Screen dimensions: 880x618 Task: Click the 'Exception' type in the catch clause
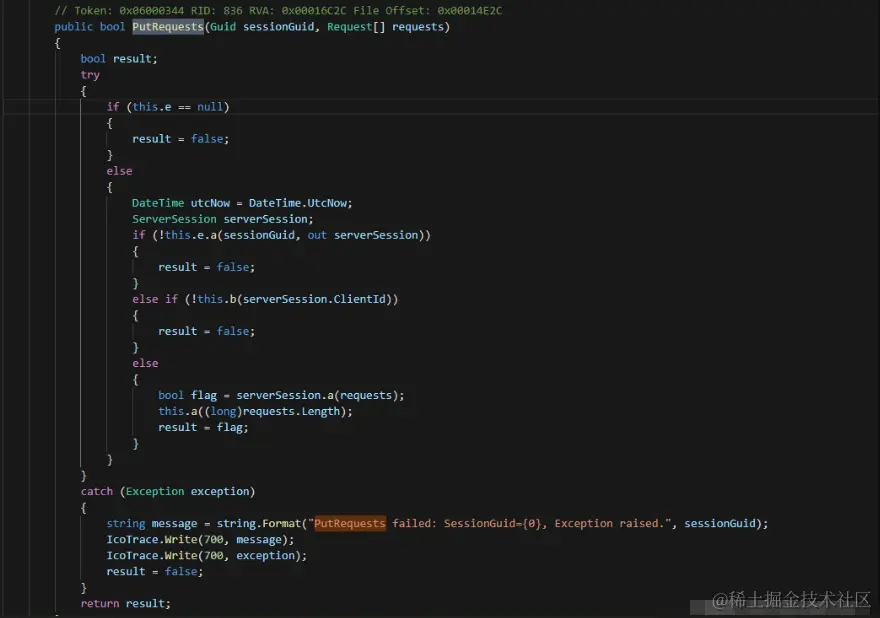coord(155,492)
